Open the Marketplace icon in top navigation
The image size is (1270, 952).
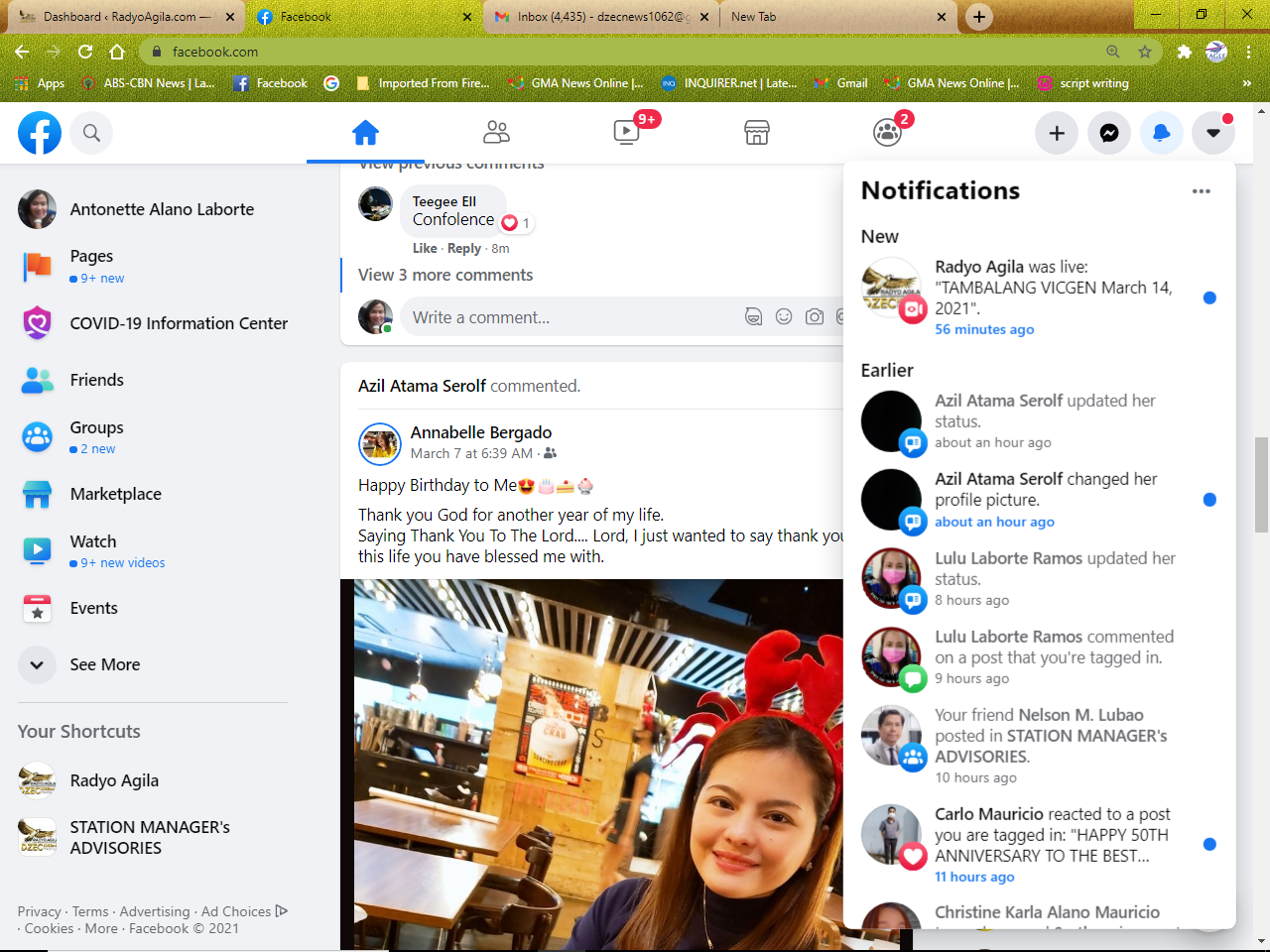click(x=757, y=132)
